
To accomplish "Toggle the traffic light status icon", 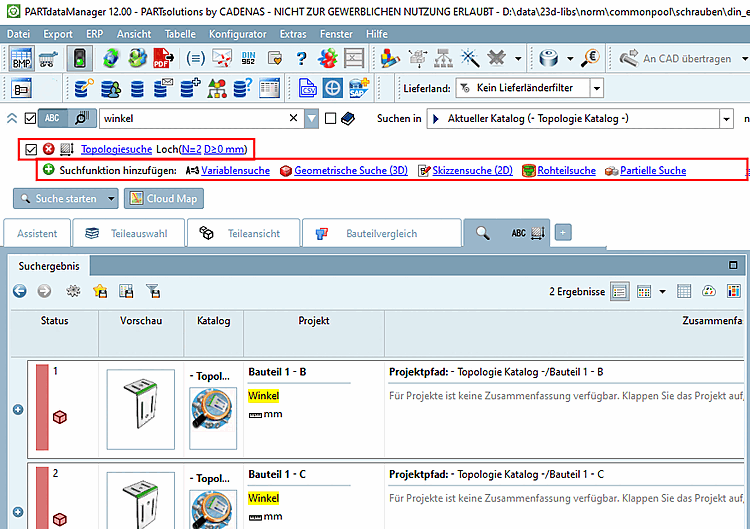I will [x=79, y=59].
